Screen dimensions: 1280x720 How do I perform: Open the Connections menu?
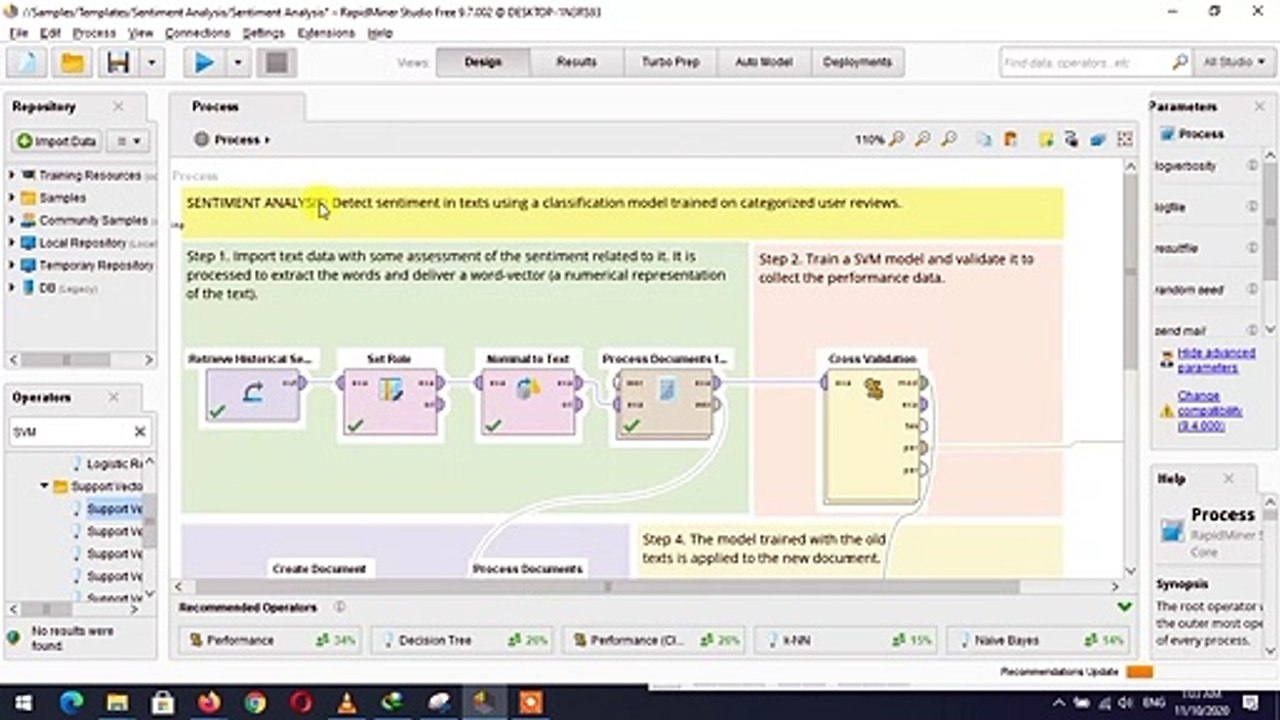click(197, 33)
